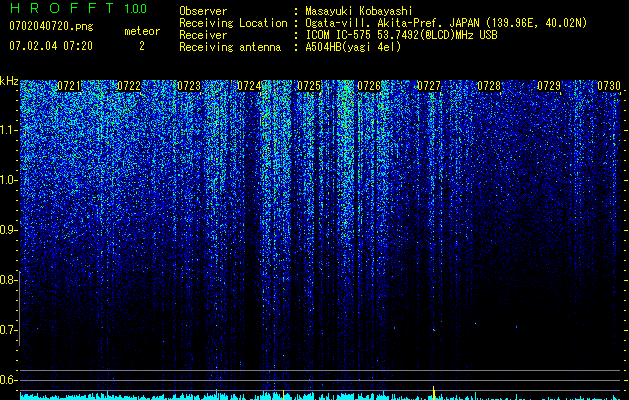Click the 0724 time marker

(249, 86)
